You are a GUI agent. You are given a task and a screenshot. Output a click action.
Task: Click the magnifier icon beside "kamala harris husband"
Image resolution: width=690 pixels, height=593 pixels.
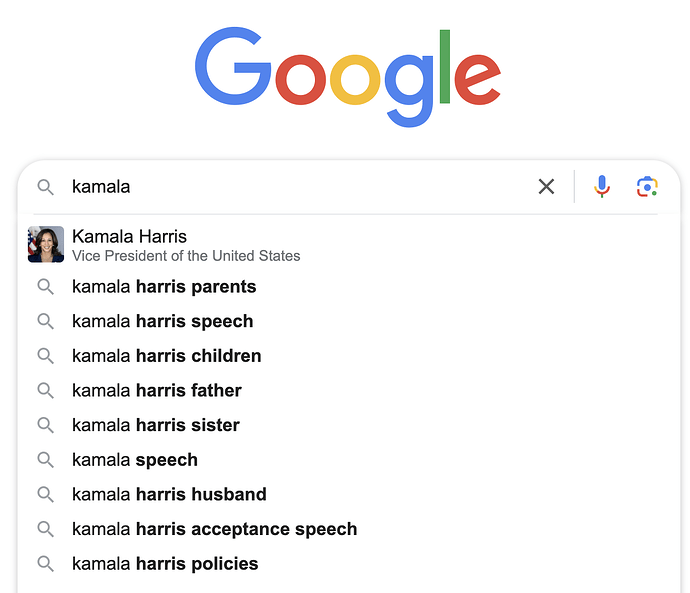click(x=45, y=494)
